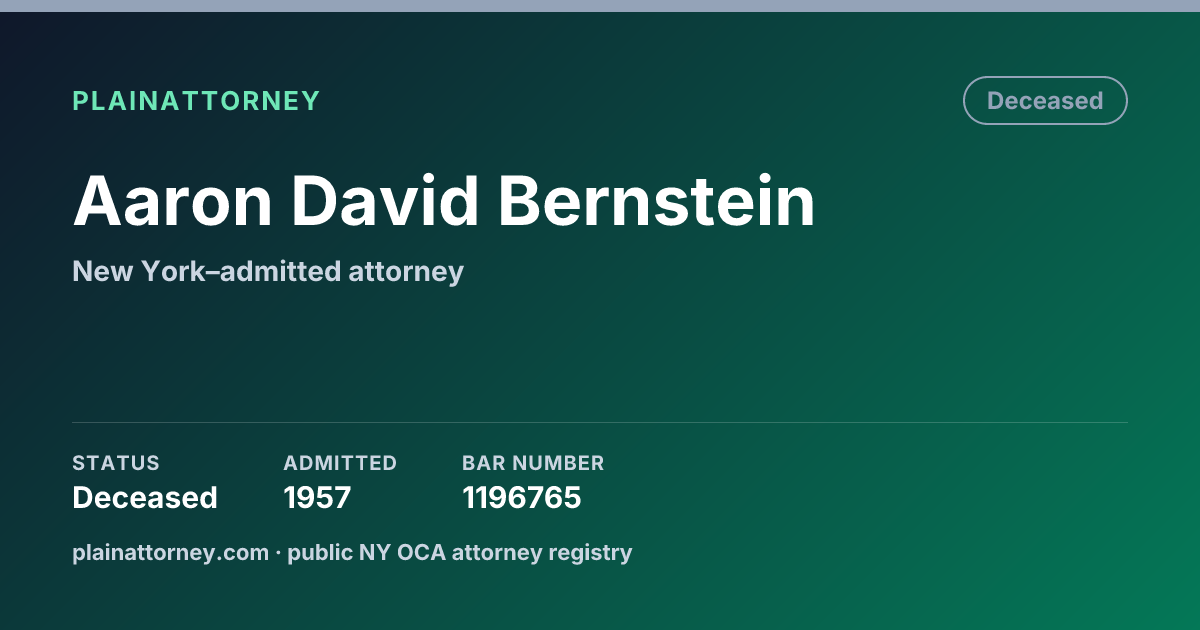The width and height of the screenshot is (1200, 630).
Task: Click the words New York in the subtitle
Action: 130,271
